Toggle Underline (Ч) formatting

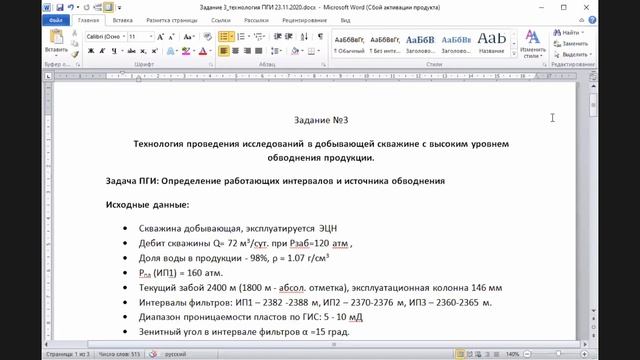coord(114,51)
